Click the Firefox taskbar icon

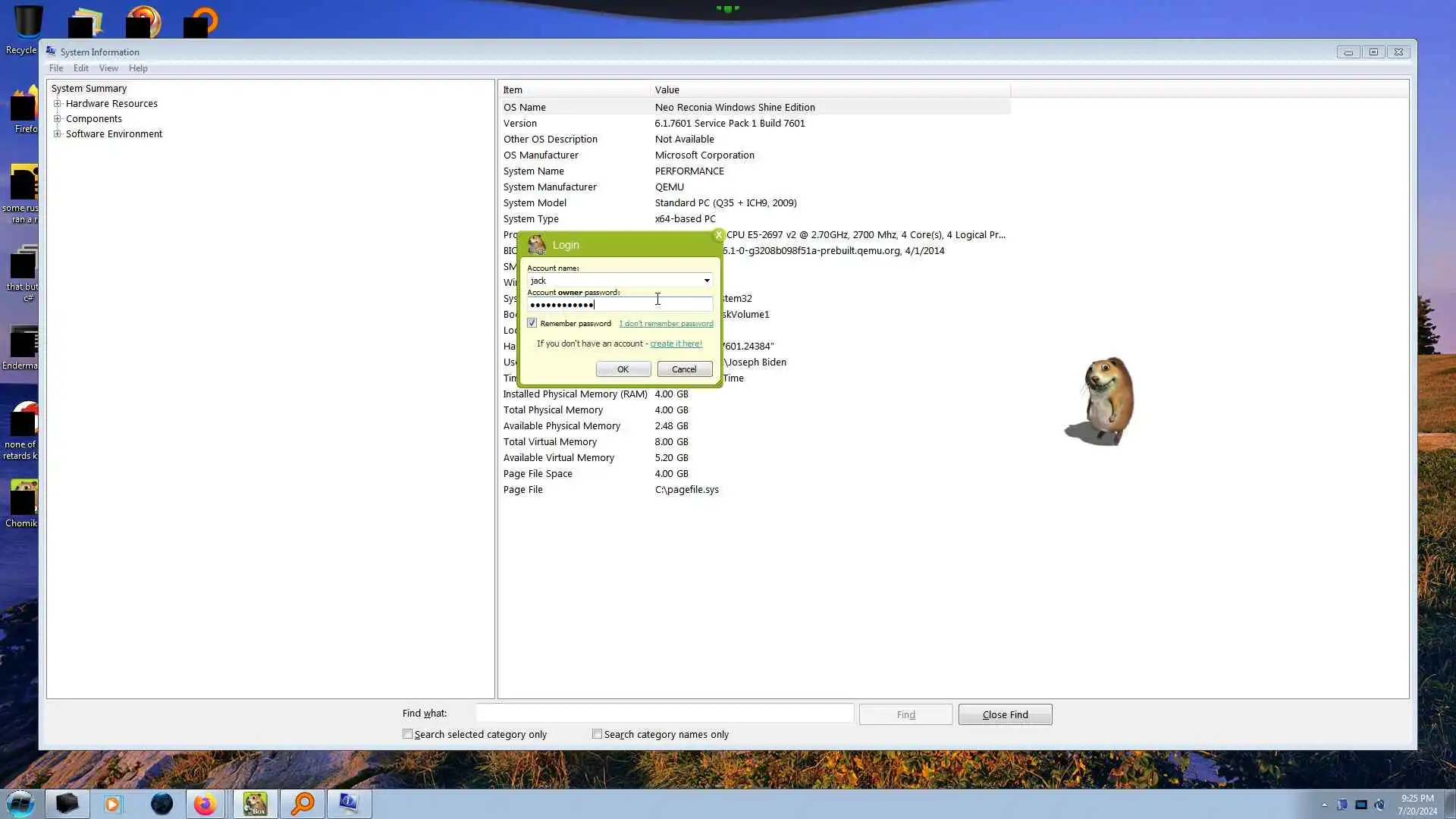(205, 804)
